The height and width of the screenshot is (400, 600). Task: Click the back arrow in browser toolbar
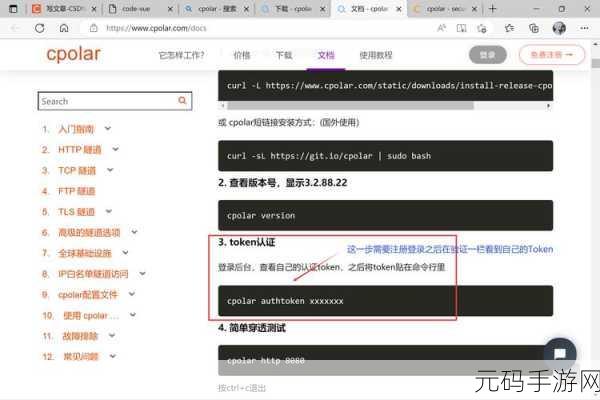click(15, 28)
